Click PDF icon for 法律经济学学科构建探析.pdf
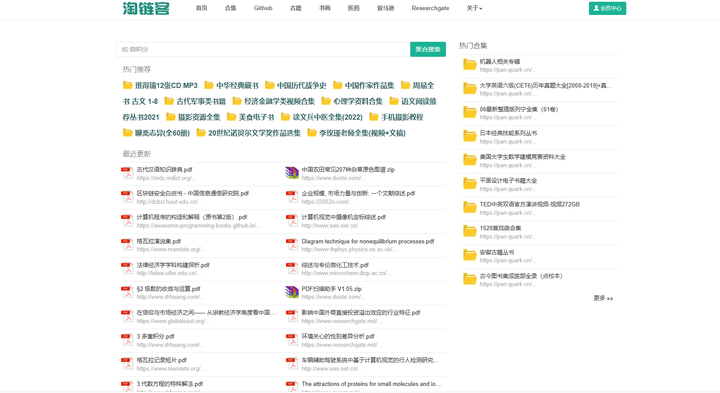This screenshot has height=393, width=720. coord(127,269)
